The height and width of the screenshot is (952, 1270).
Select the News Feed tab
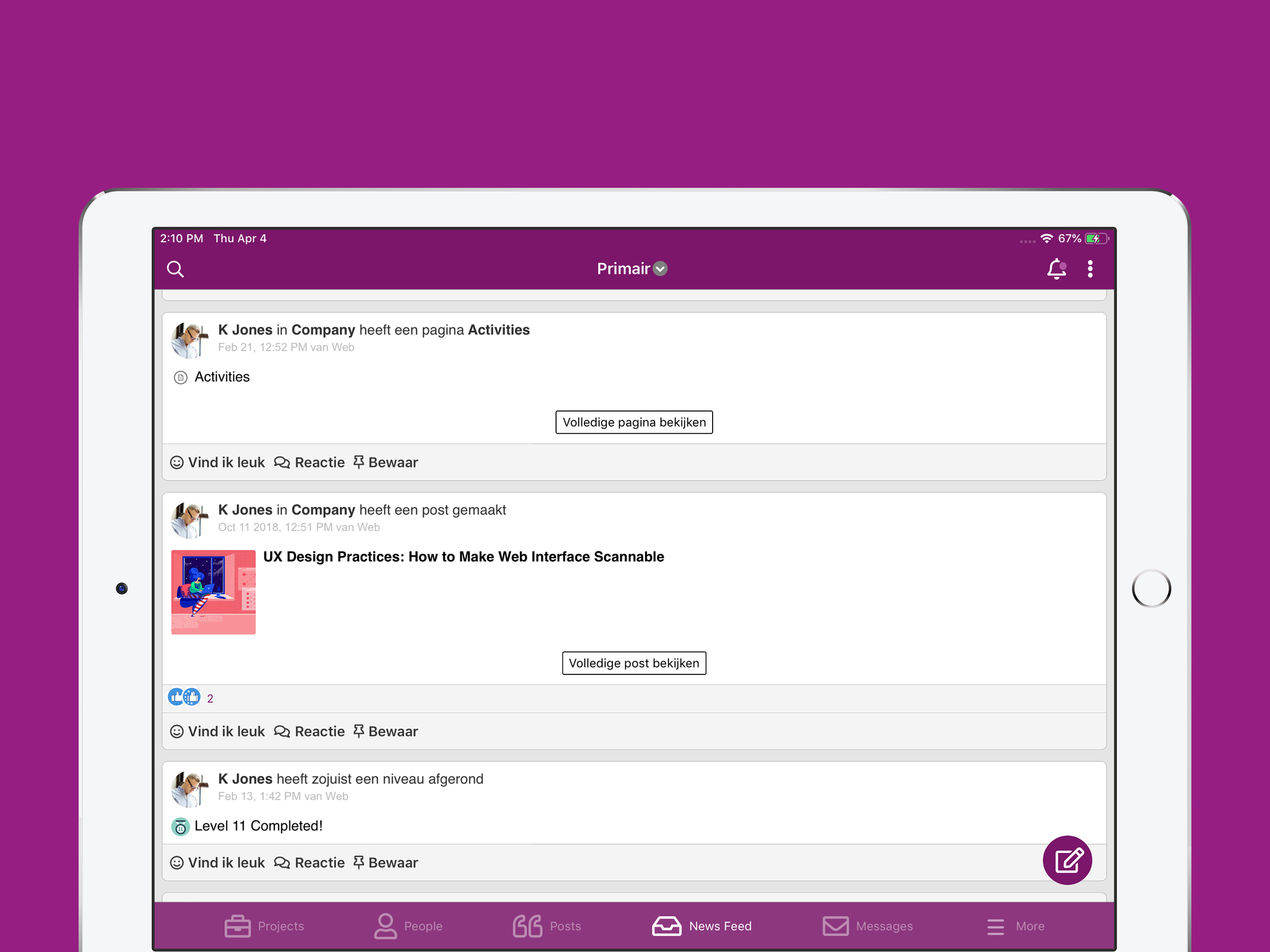point(701,926)
